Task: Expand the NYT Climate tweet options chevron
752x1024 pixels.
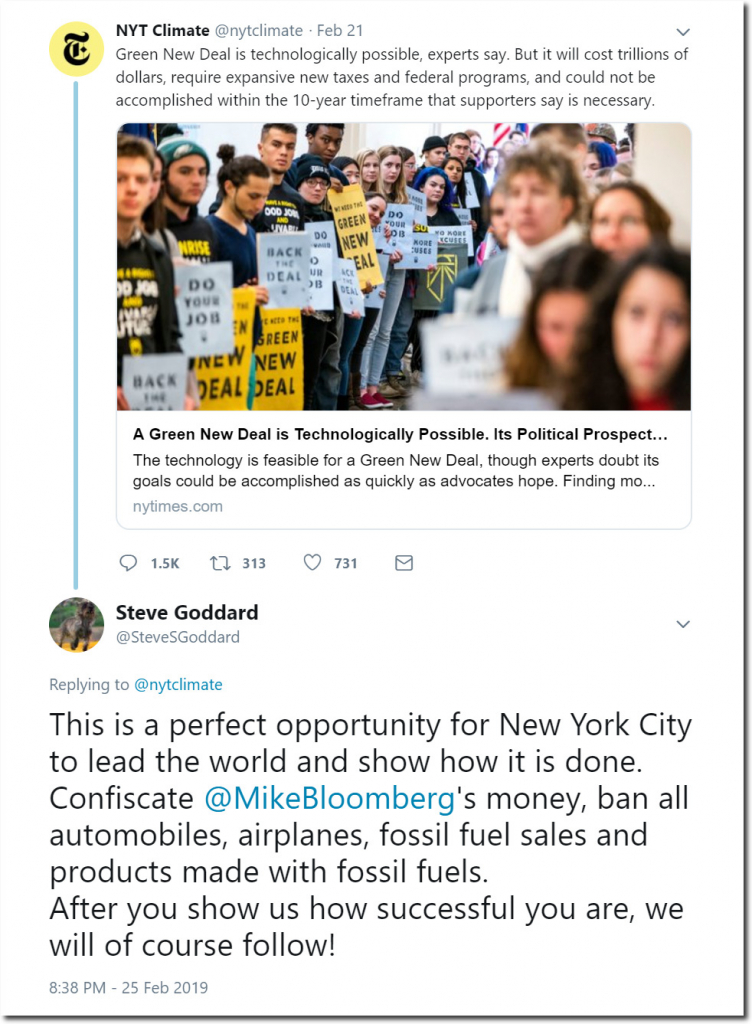Action: (682, 32)
